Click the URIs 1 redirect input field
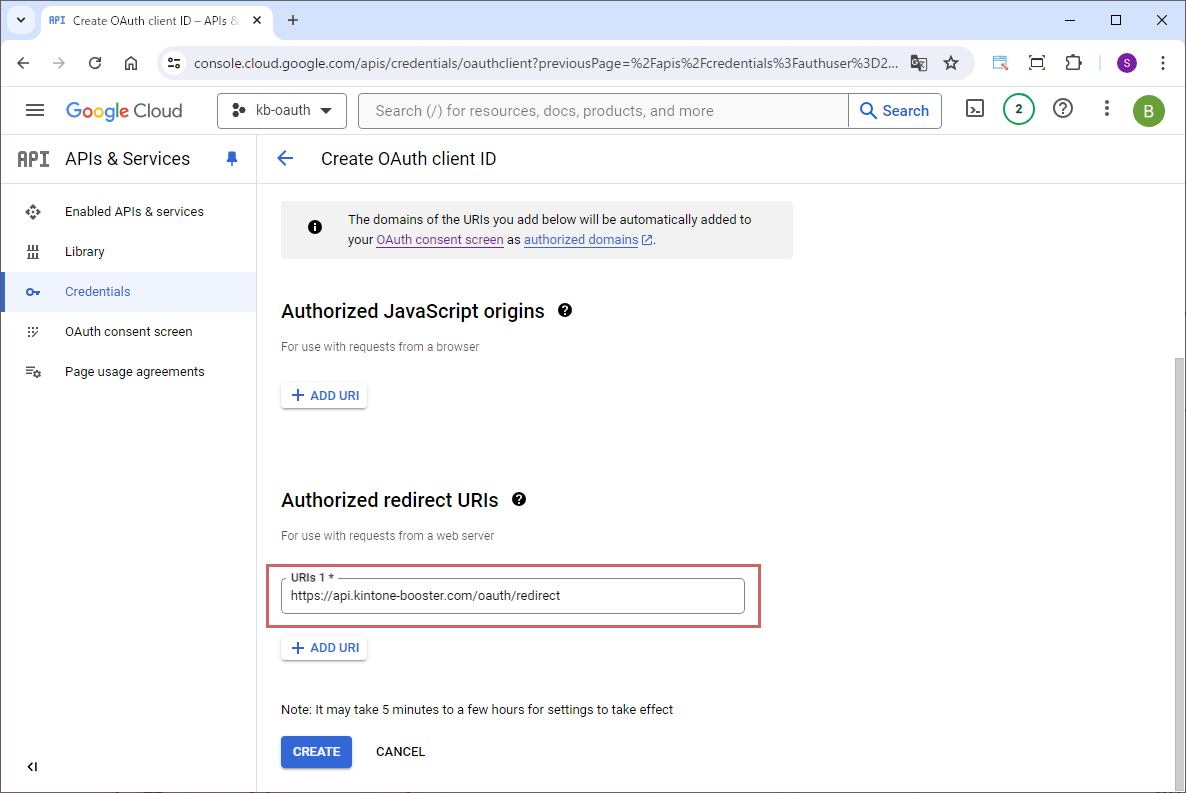The image size is (1186, 793). tap(512, 596)
